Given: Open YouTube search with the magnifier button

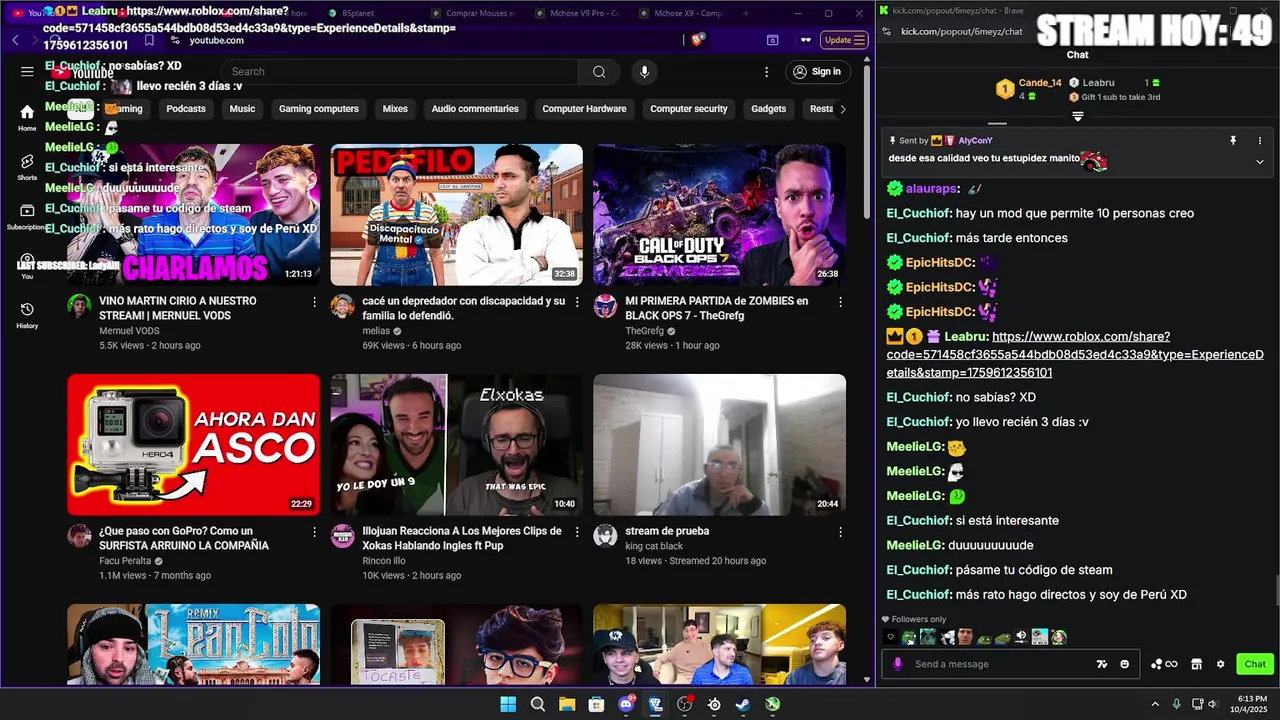Looking at the screenshot, I should [x=598, y=72].
